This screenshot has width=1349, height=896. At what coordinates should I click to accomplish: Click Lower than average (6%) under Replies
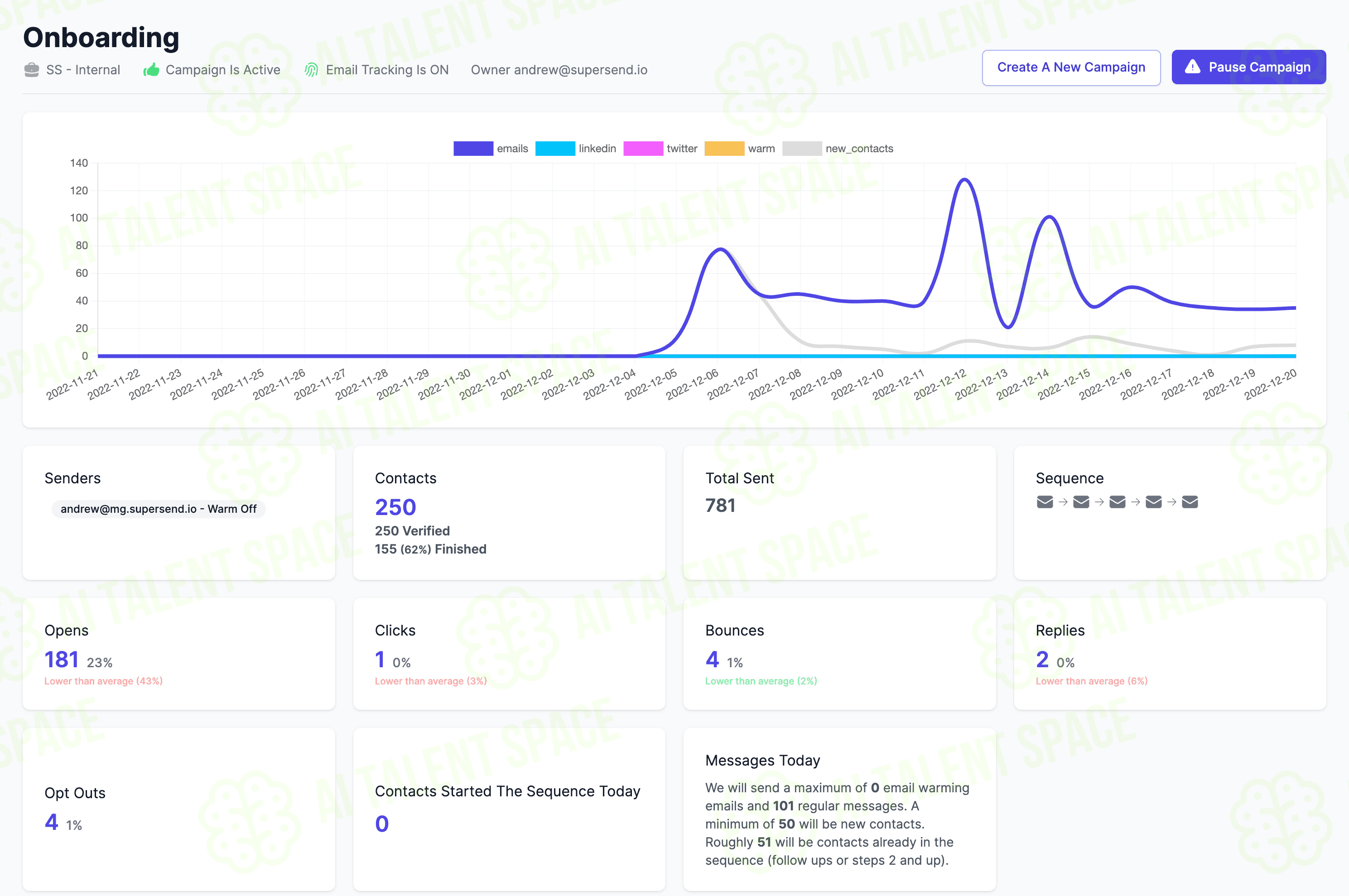[1091, 681]
